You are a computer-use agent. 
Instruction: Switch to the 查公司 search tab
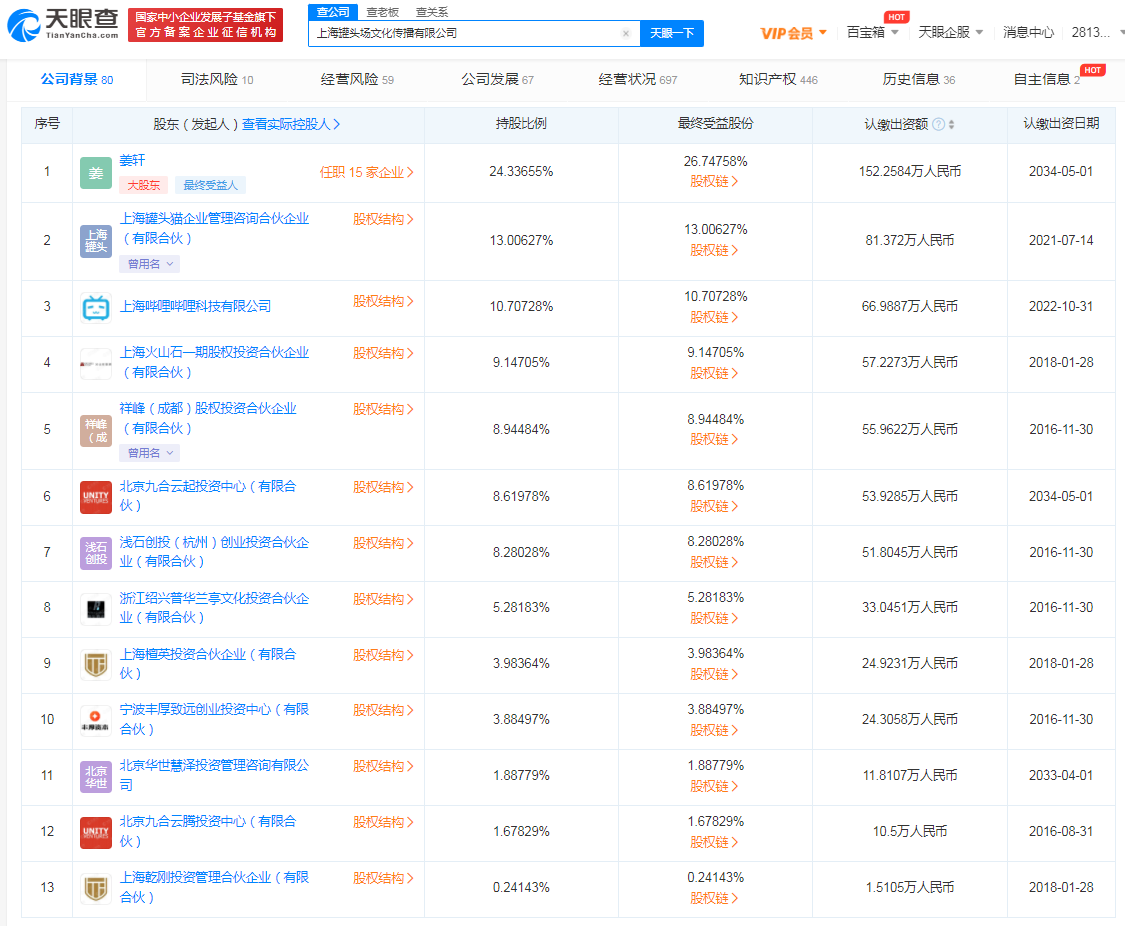[333, 11]
